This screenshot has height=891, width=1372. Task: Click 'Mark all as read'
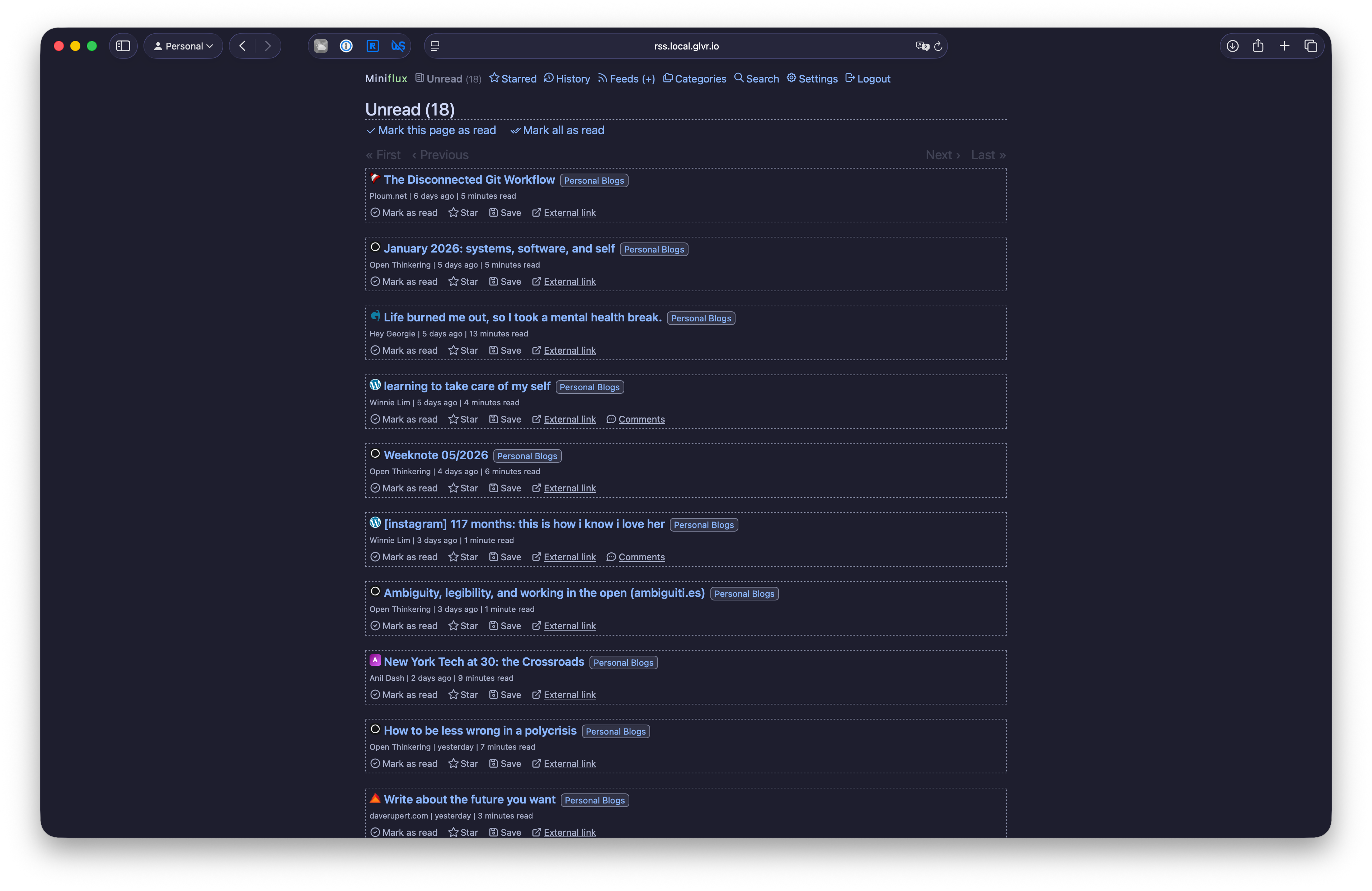tap(557, 130)
